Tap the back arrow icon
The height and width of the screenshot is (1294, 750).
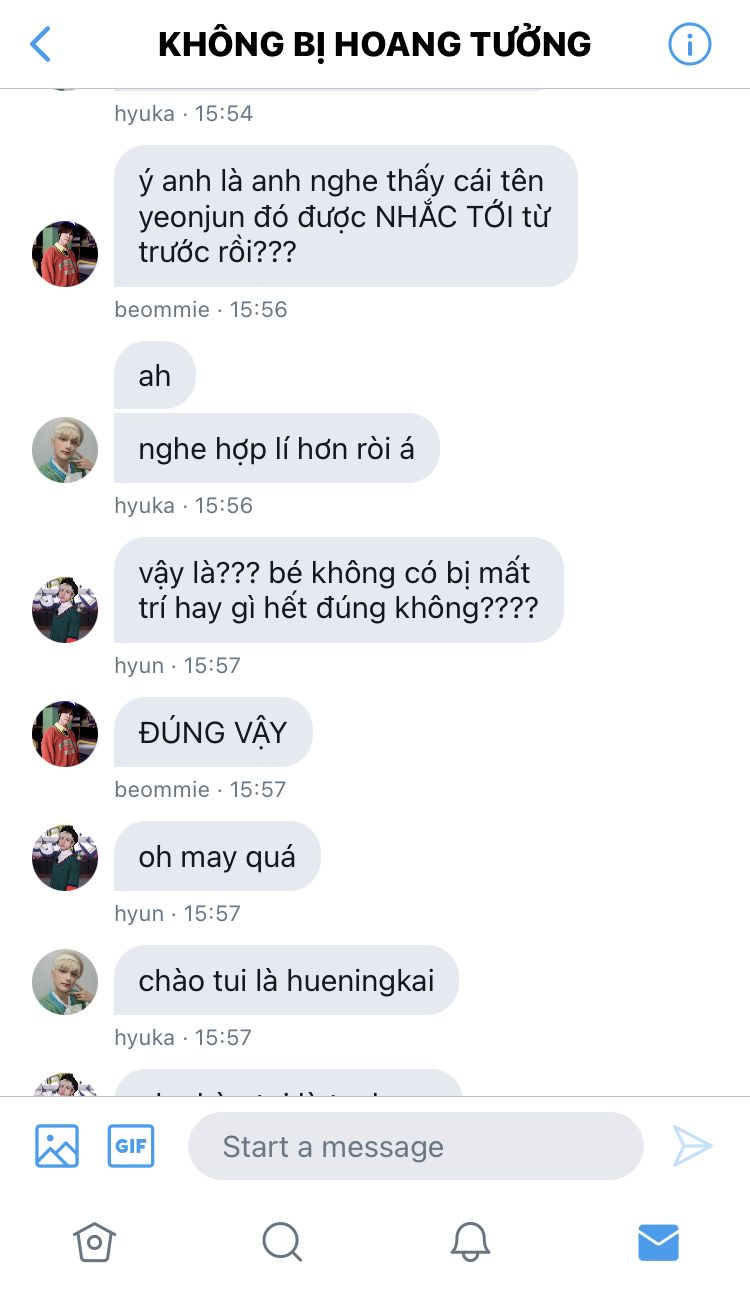40,44
